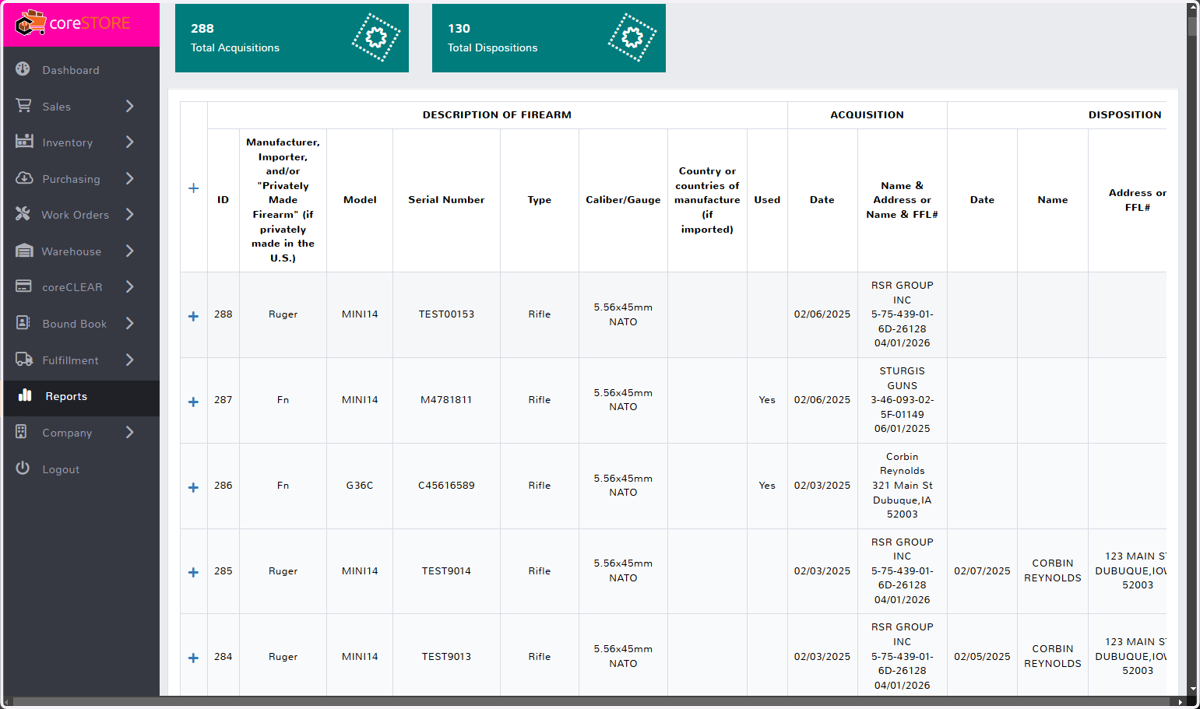Expand the coreCLEAR submenu chevron
1200x709 pixels.
point(130,287)
